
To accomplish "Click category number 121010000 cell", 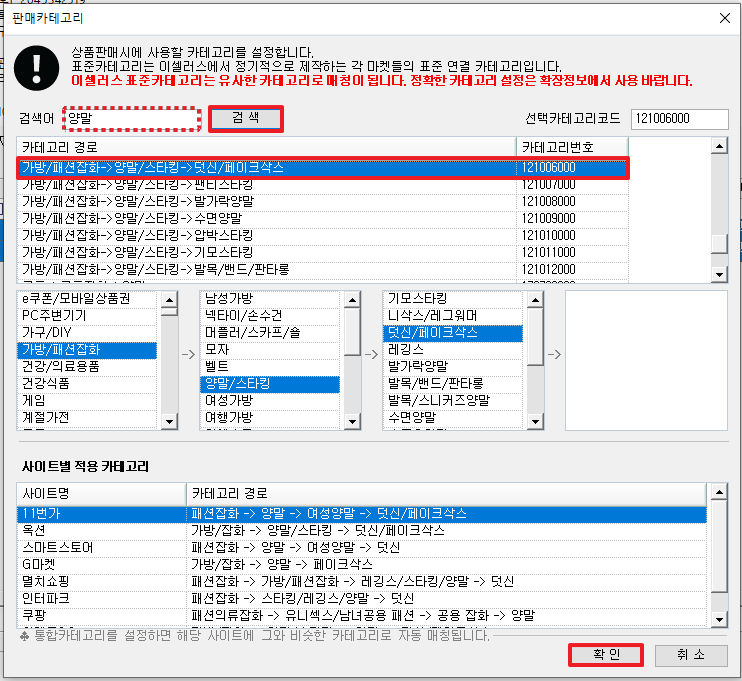I will (x=572, y=236).
